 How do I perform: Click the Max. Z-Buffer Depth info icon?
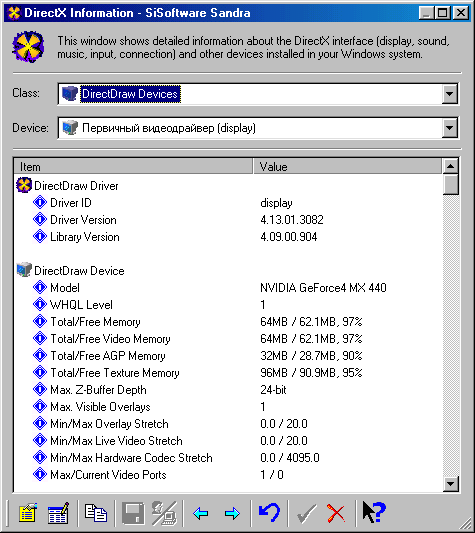coord(40,389)
